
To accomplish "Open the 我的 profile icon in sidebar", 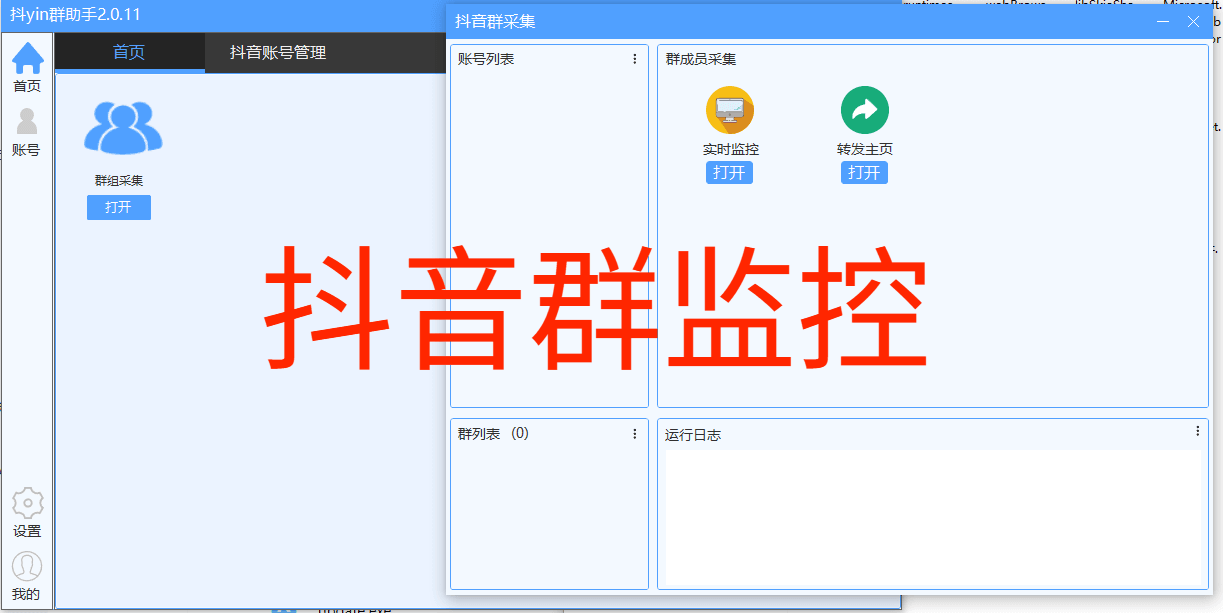I will point(27,566).
